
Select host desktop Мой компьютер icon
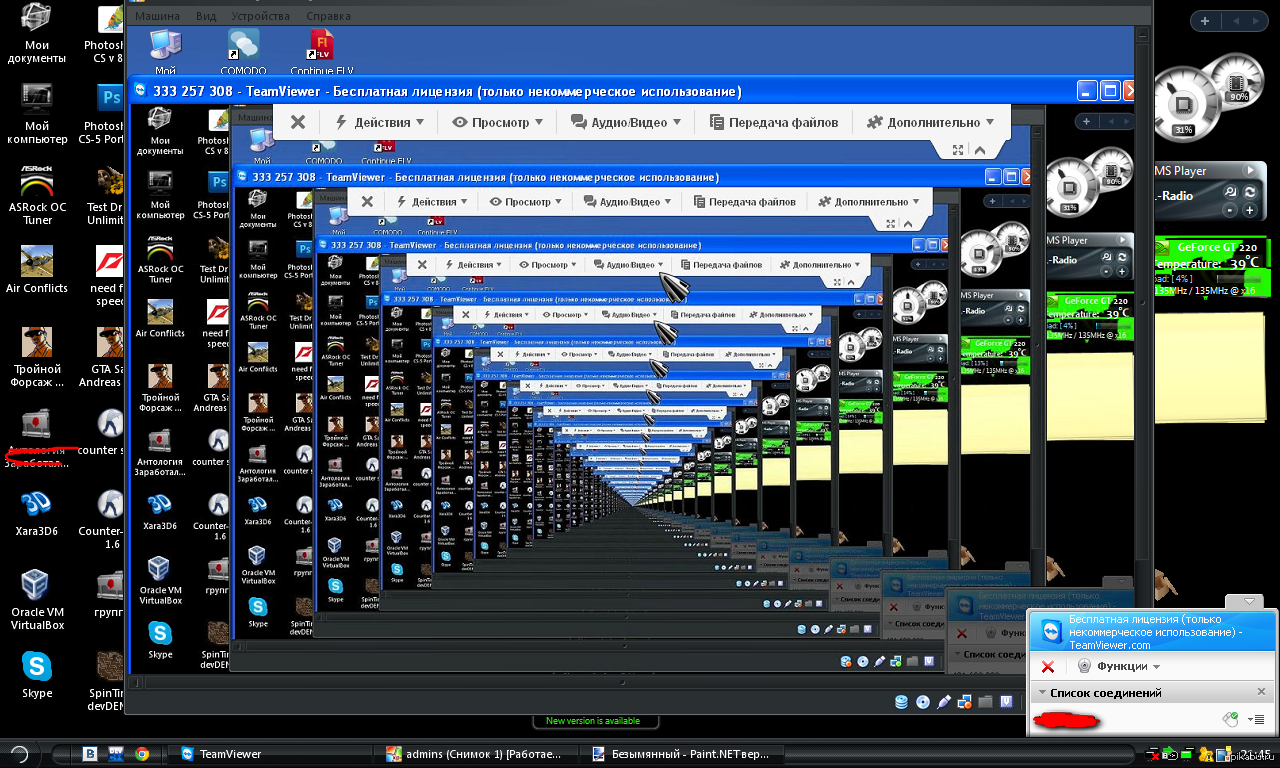click(x=37, y=114)
